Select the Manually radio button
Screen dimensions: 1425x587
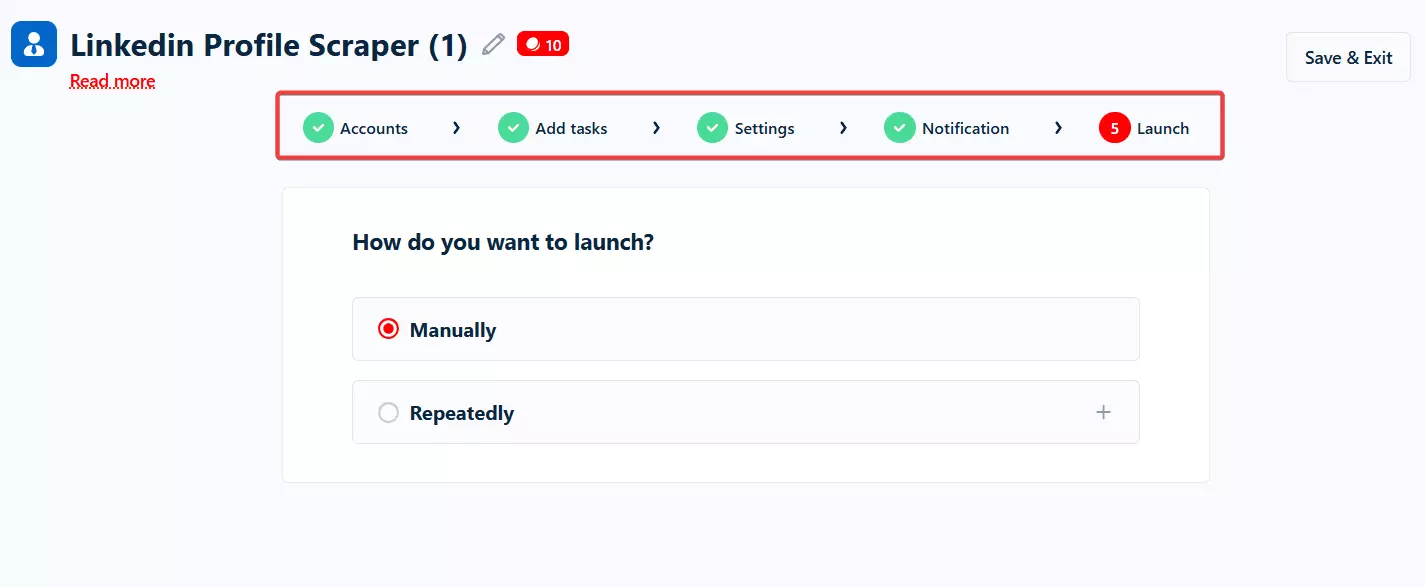click(388, 329)
